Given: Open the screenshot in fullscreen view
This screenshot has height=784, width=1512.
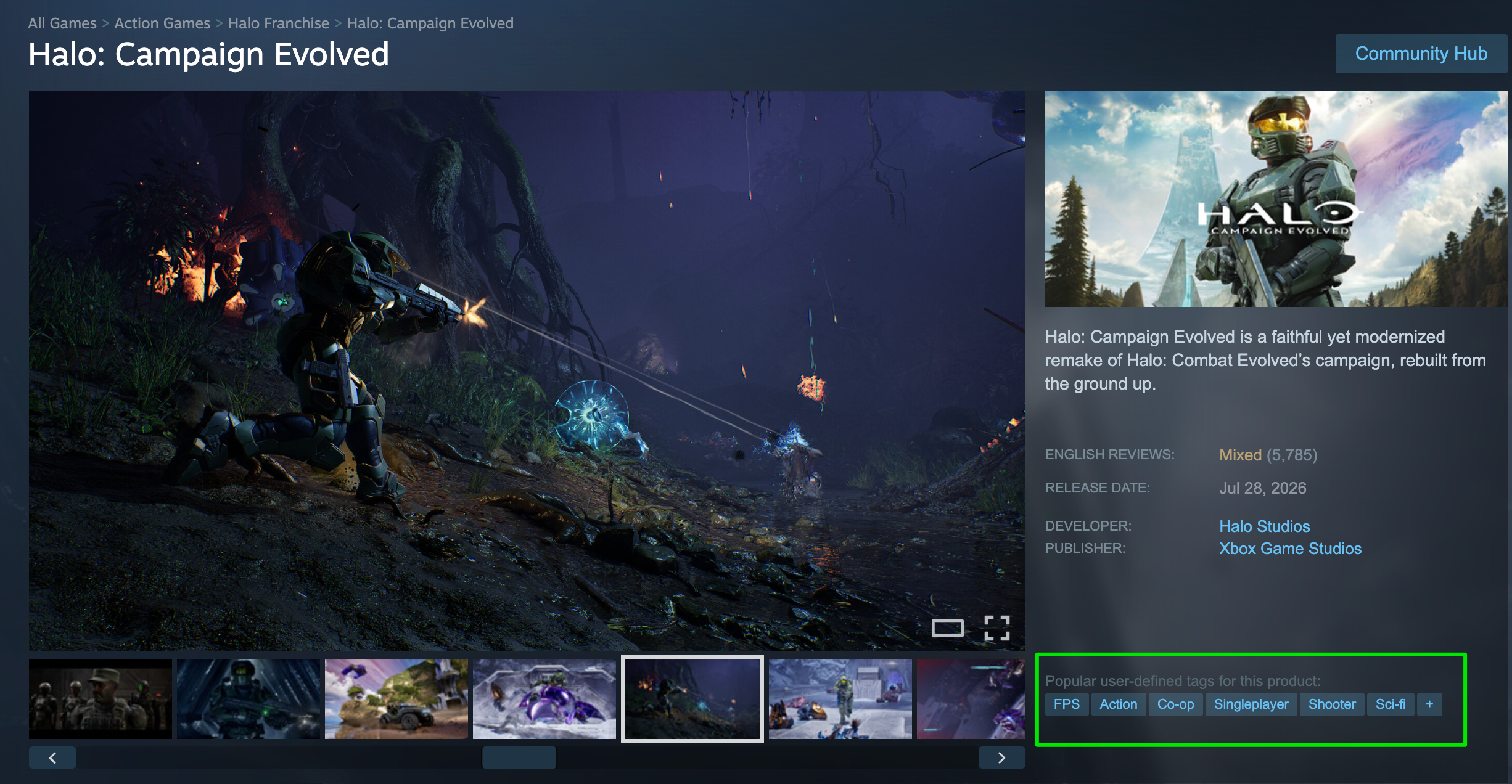Looking at the screenshot, I should (x=997, y=628).
